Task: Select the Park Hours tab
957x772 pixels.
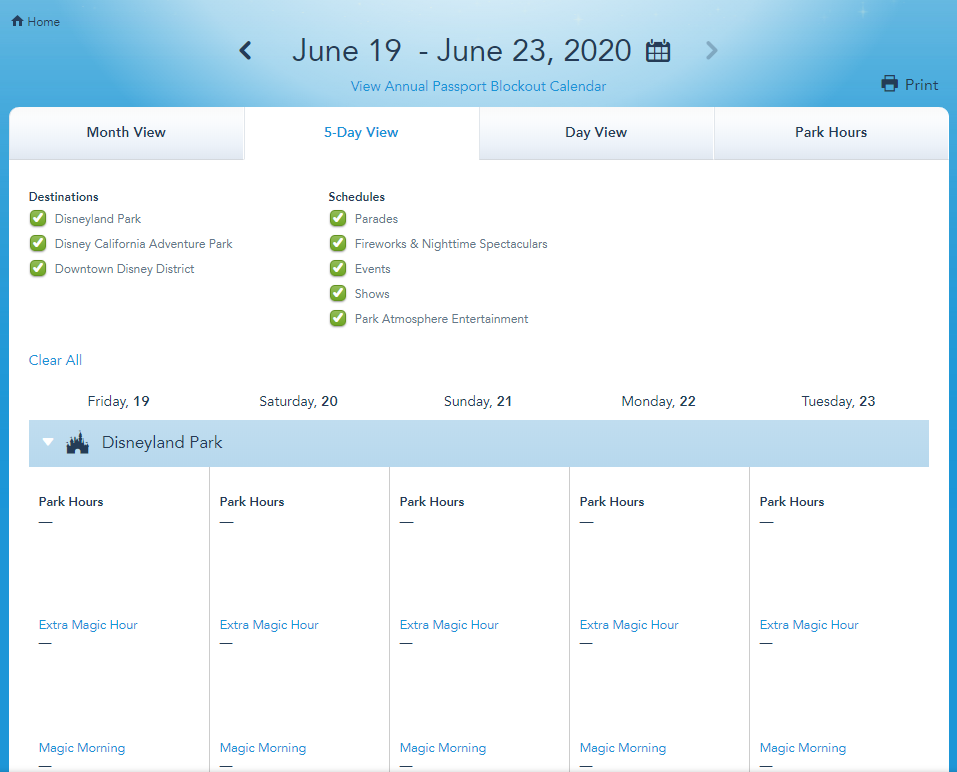Action: (831, 133)
